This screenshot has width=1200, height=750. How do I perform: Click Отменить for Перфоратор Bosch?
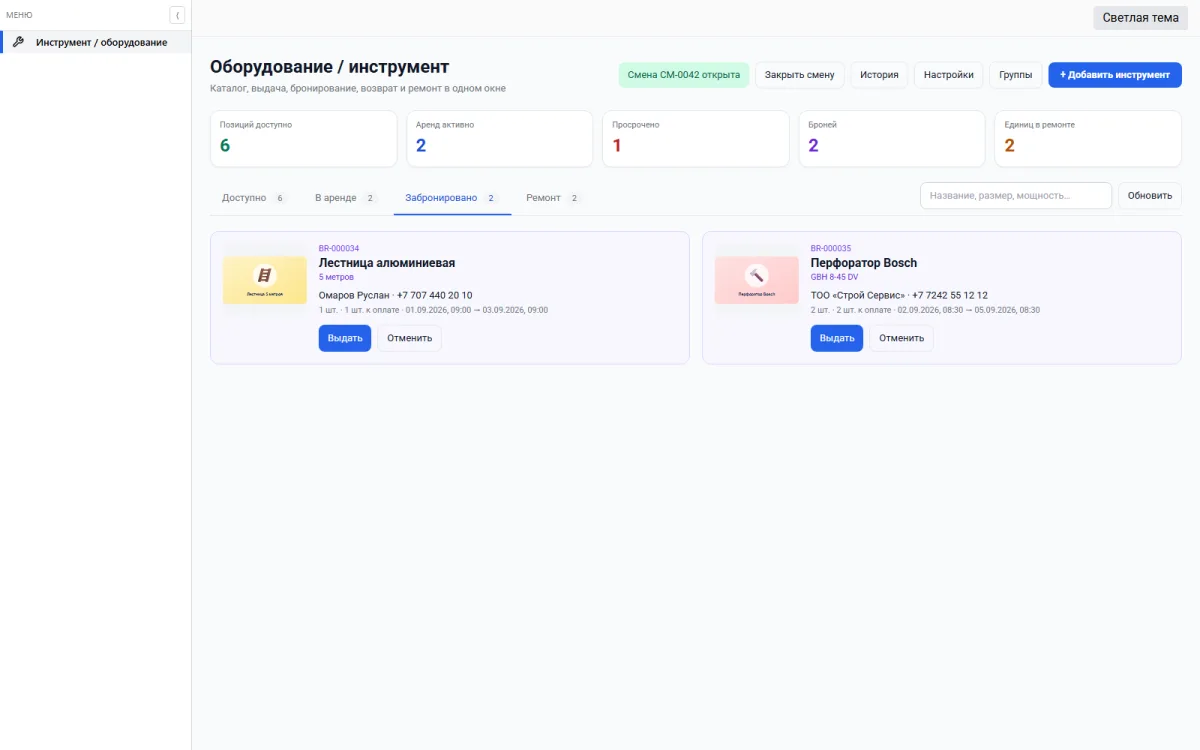[x=901, y=338]
